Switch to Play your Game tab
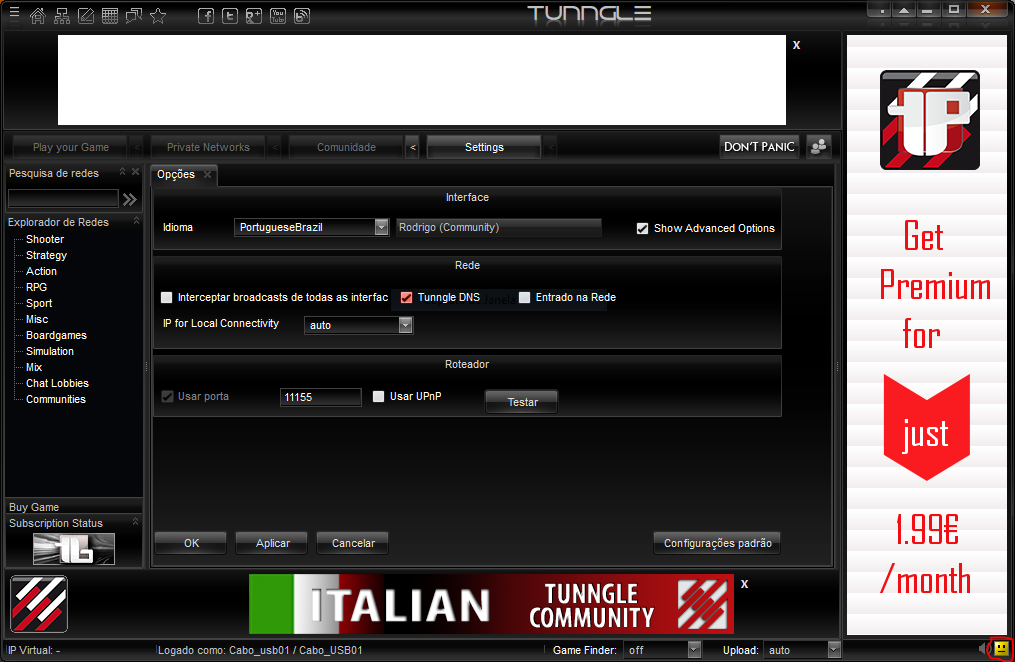This screenshot has height=662, width=1015. pos(71,148)
